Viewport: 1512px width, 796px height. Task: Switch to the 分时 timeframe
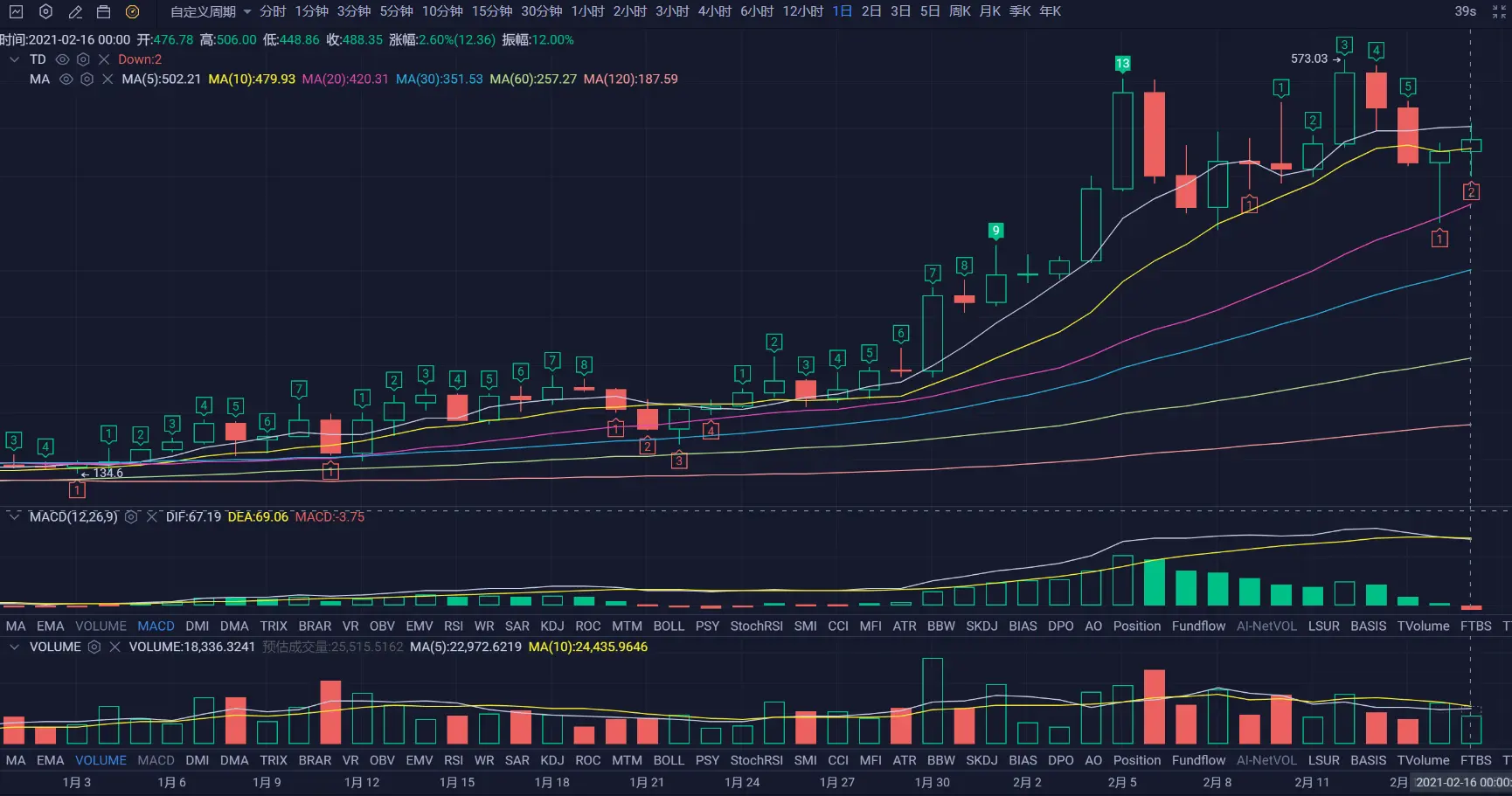click(x=273, y=11)
